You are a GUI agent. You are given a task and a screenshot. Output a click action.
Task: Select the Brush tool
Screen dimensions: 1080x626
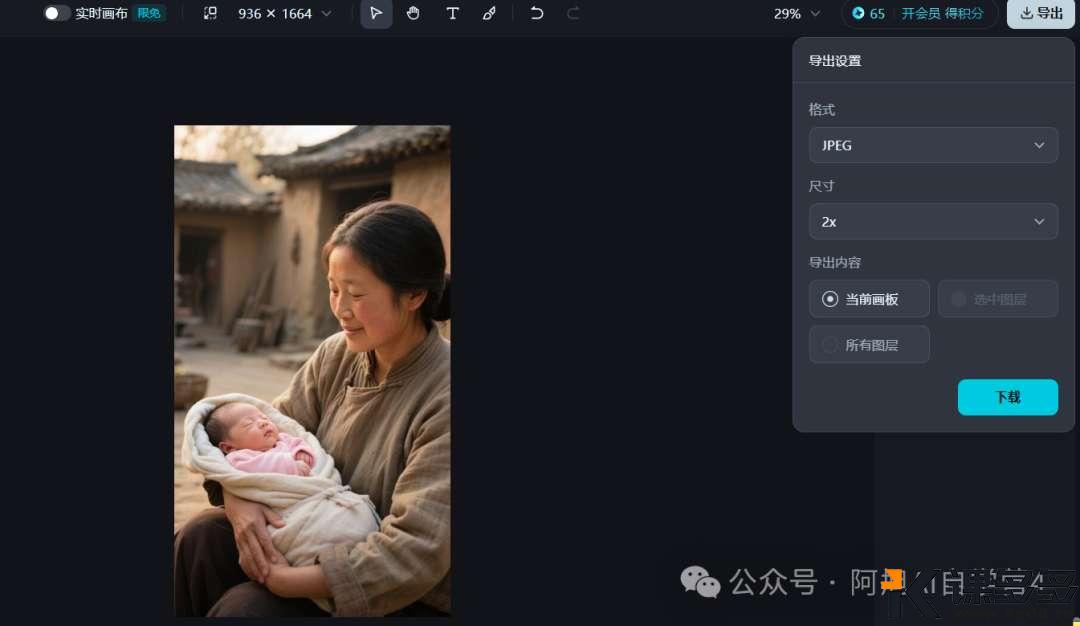489,13
